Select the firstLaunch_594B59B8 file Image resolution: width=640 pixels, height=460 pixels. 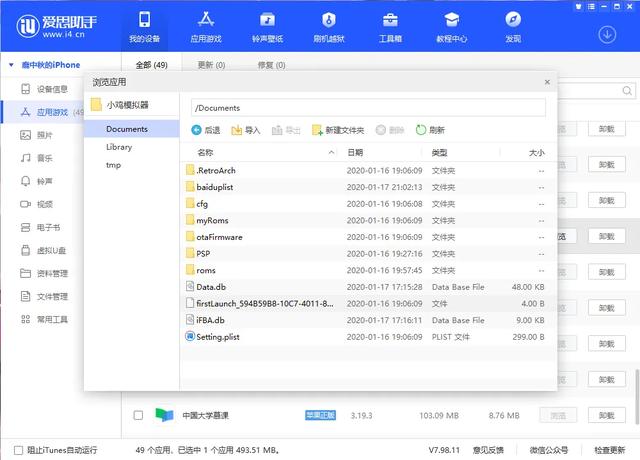[368, 303]
